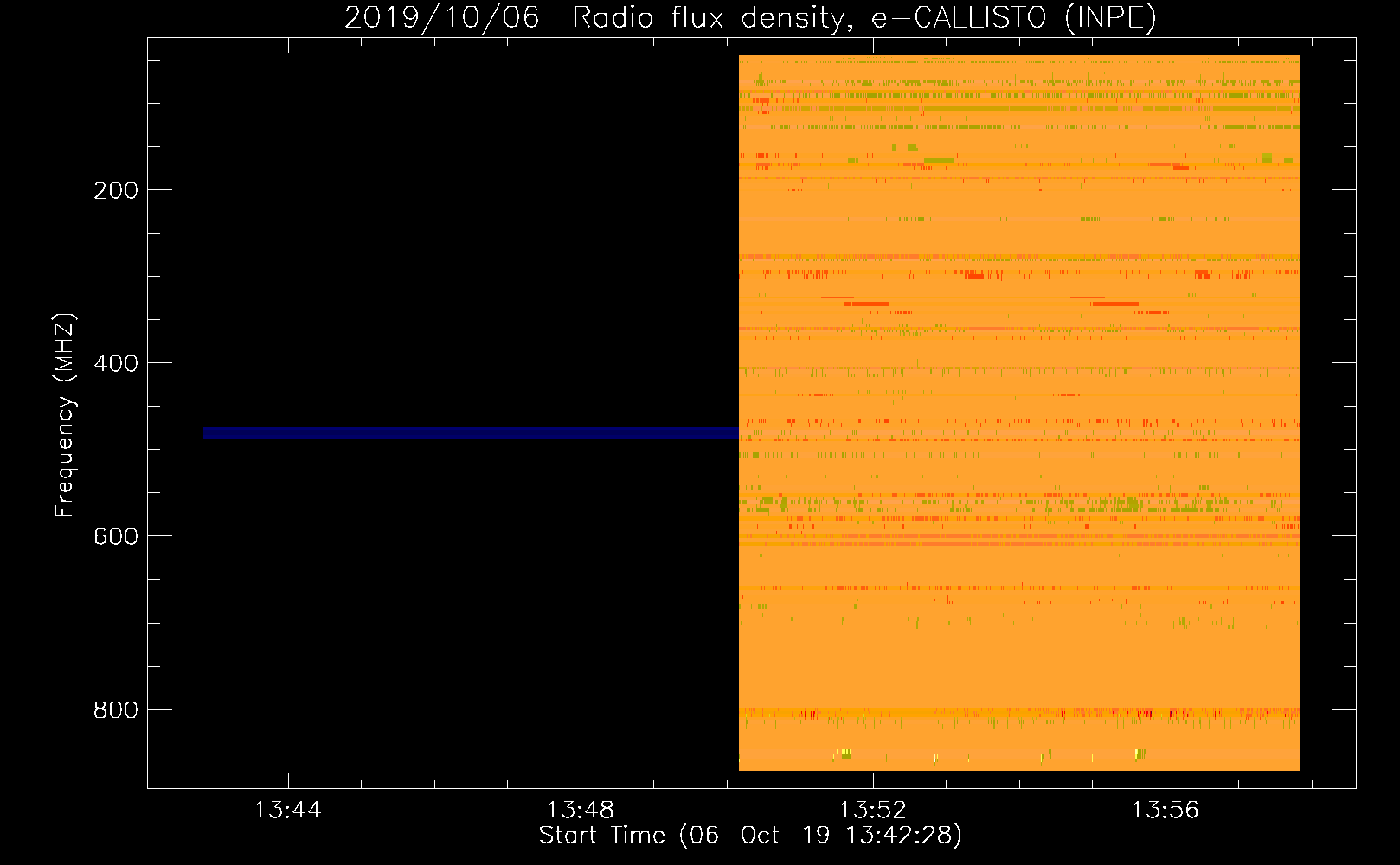
Task: Click the dark blue horizontal band near 480 MHz
Action: coord(471,432)
